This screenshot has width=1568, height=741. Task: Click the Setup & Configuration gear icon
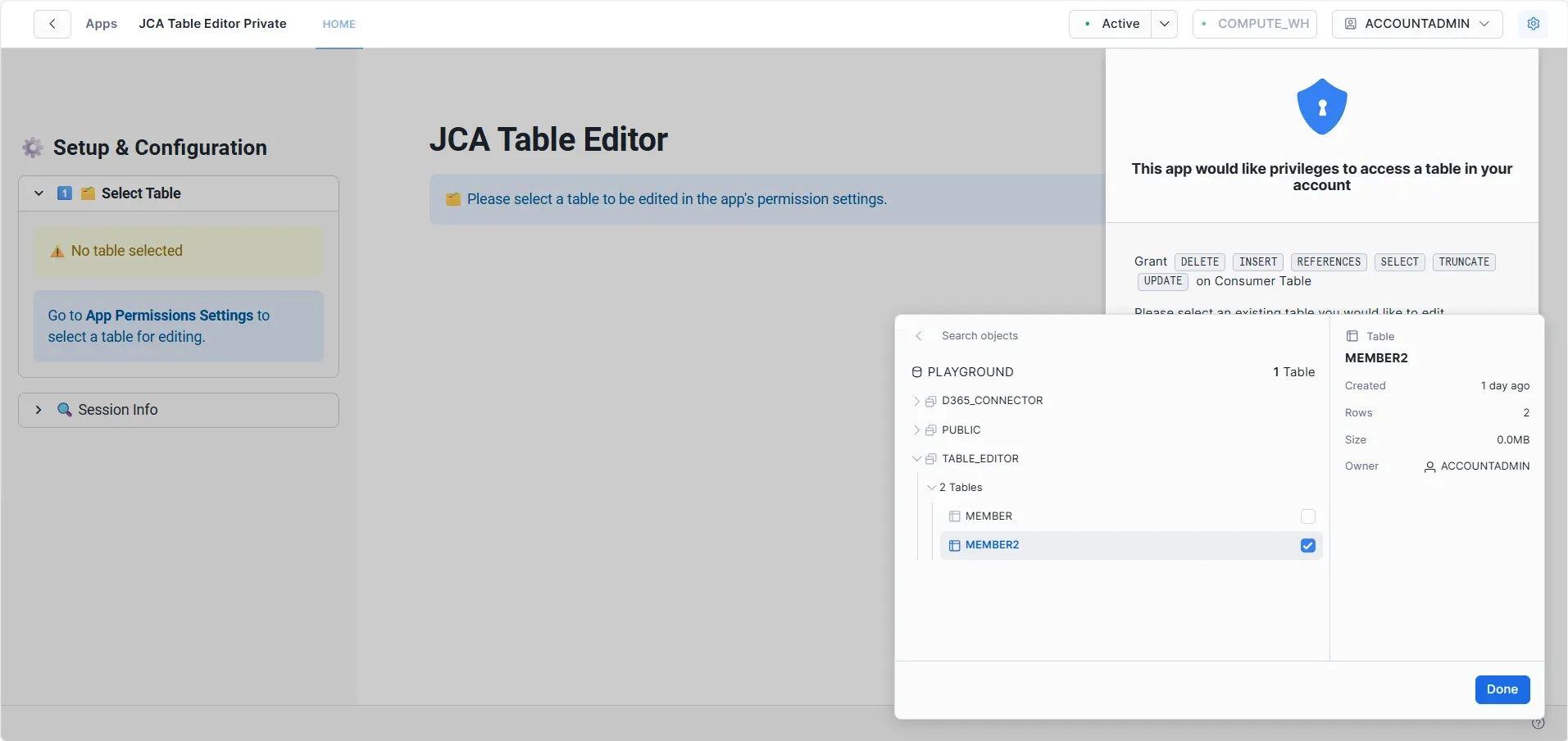pyautogui.click(x=32, y=148)
